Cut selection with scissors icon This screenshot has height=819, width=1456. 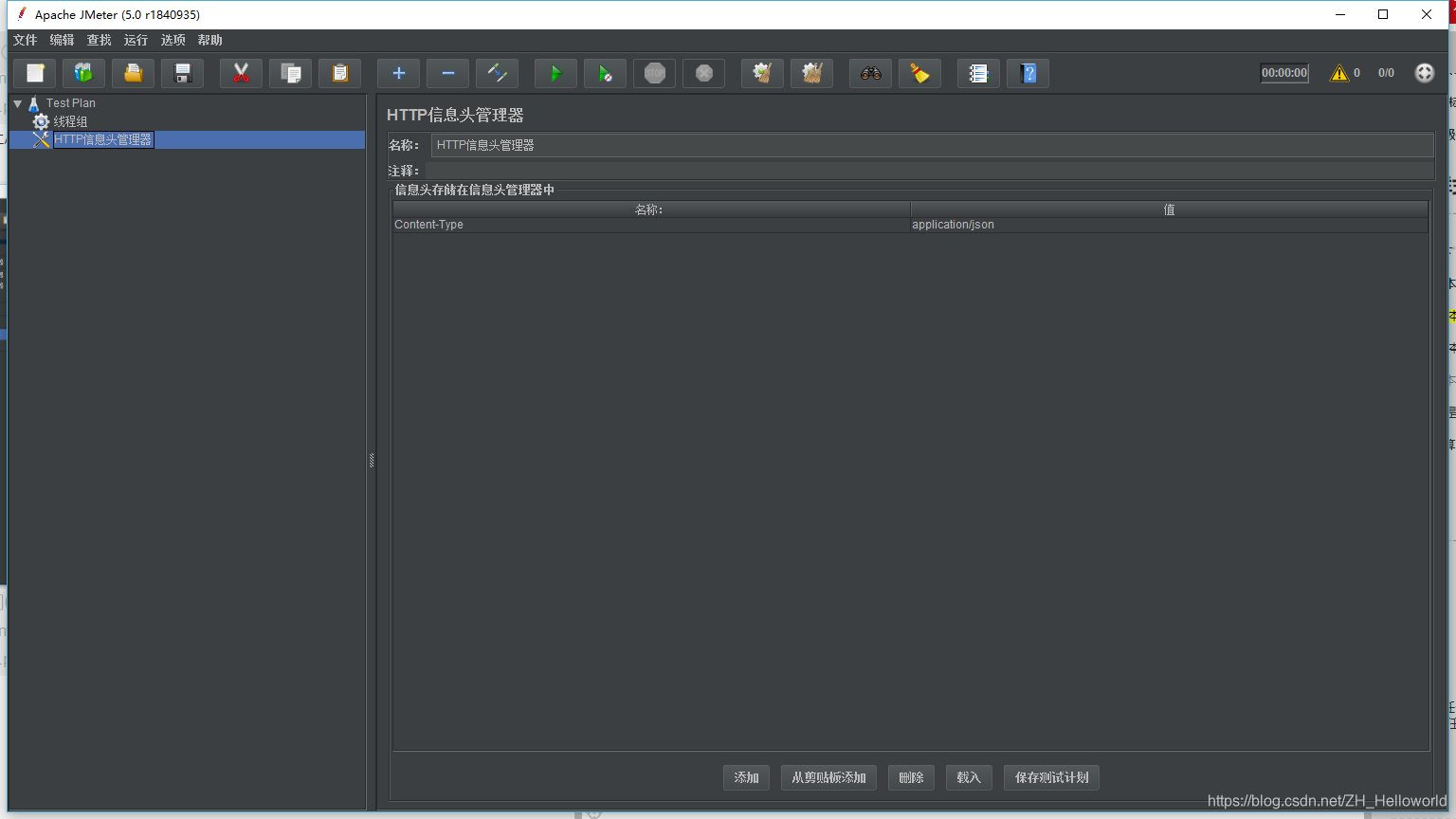tap(241, 73)
